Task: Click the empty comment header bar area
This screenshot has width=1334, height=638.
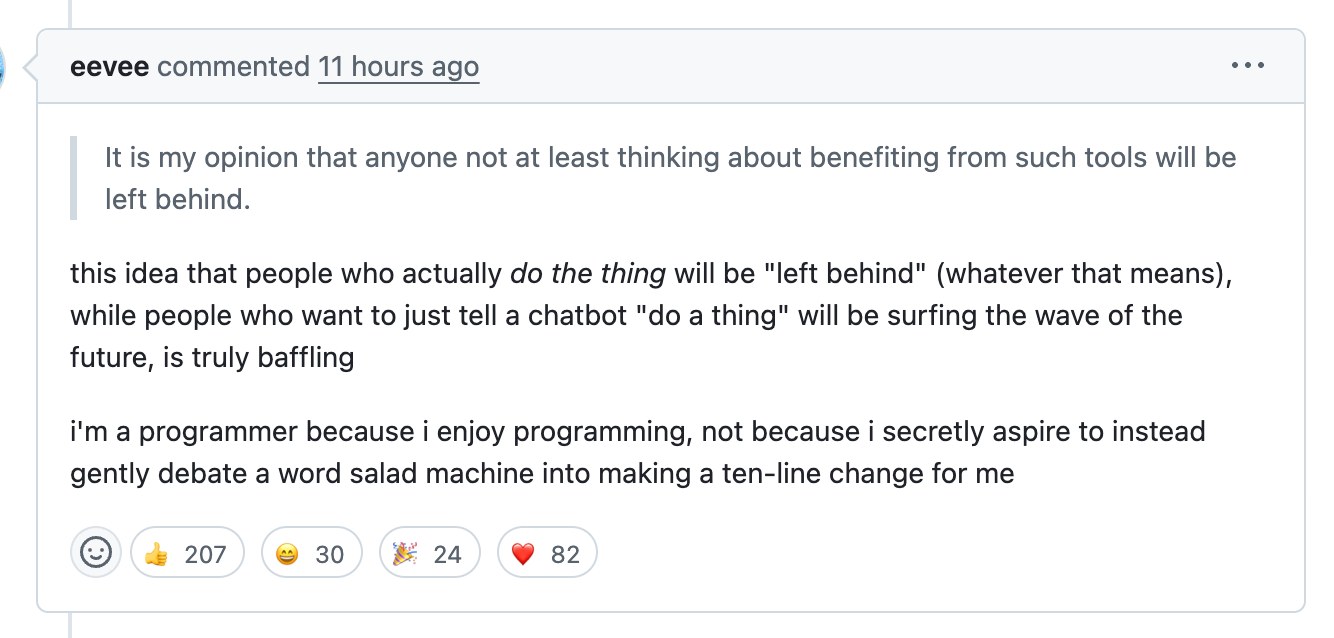Action: tap(850, 67)
